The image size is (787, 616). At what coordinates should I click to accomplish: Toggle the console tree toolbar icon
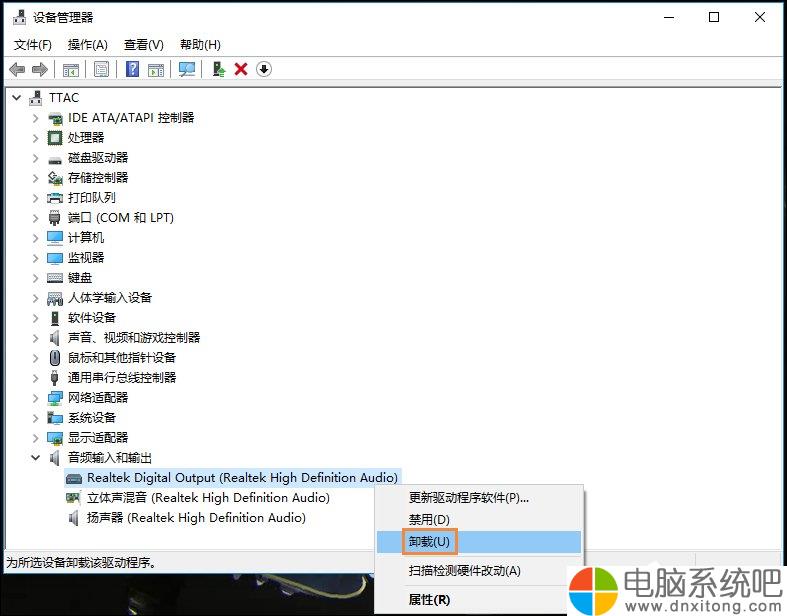(71, 69)
